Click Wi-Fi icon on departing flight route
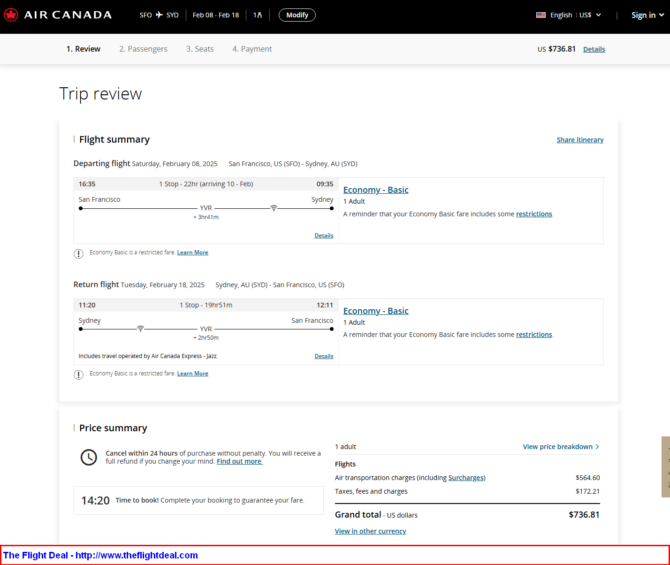The height and width of the screenshot is (565, 670). pyautogui.click(x=273, y=208)
